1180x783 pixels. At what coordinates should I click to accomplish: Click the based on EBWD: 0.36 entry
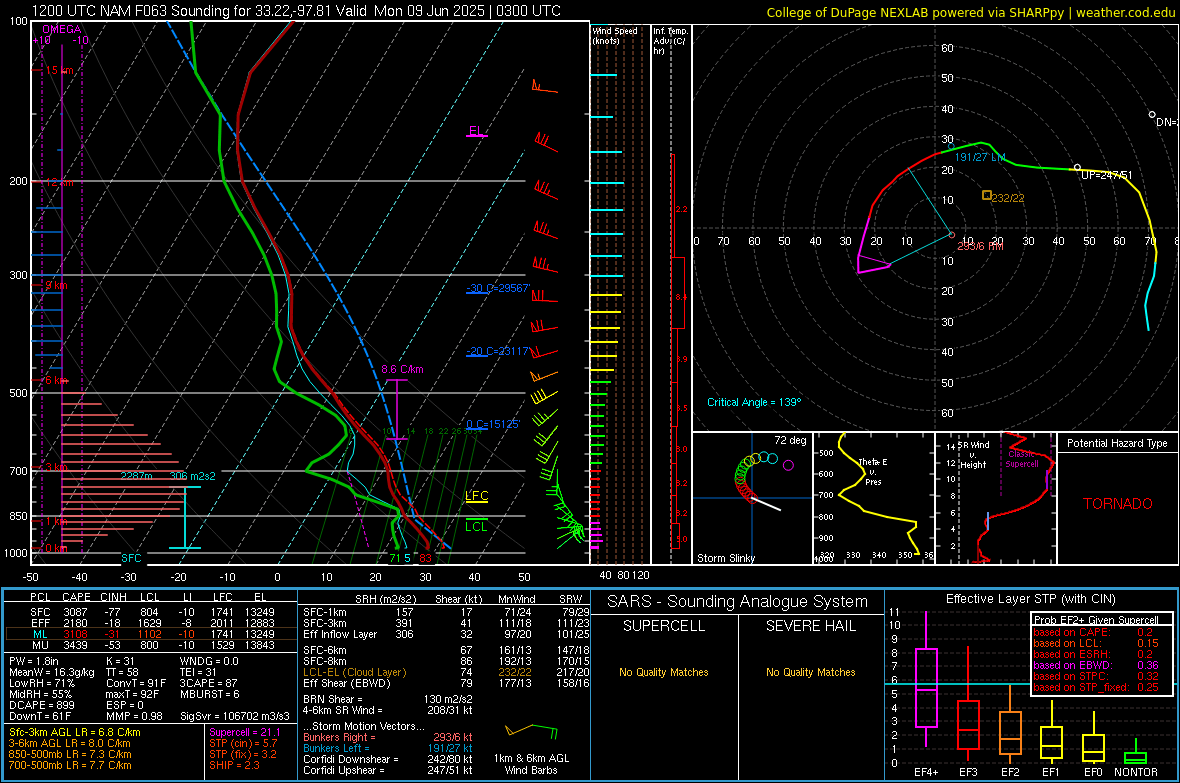coord(1096,665)
